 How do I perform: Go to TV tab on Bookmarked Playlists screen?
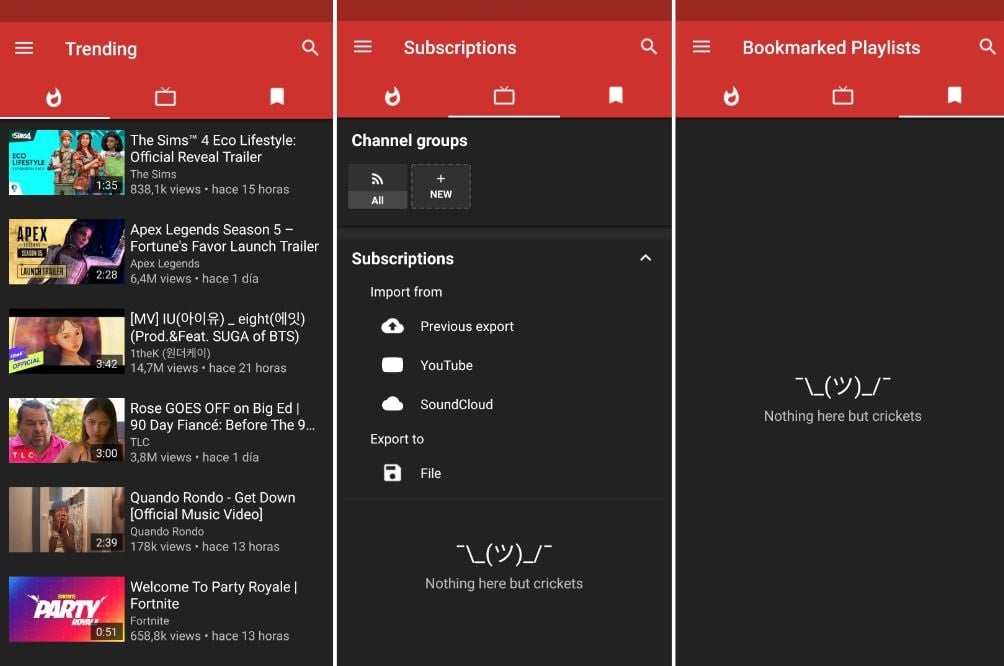point(843,96)
